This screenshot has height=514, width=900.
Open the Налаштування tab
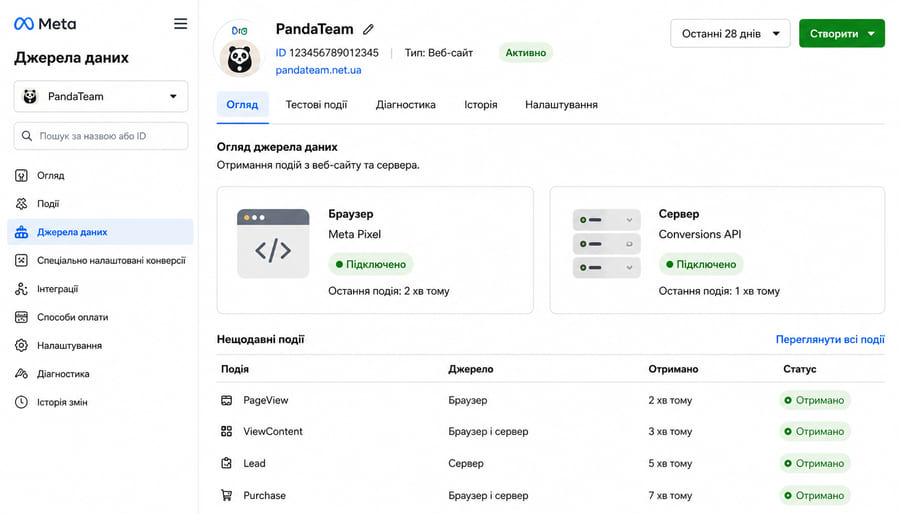[561, 105]
